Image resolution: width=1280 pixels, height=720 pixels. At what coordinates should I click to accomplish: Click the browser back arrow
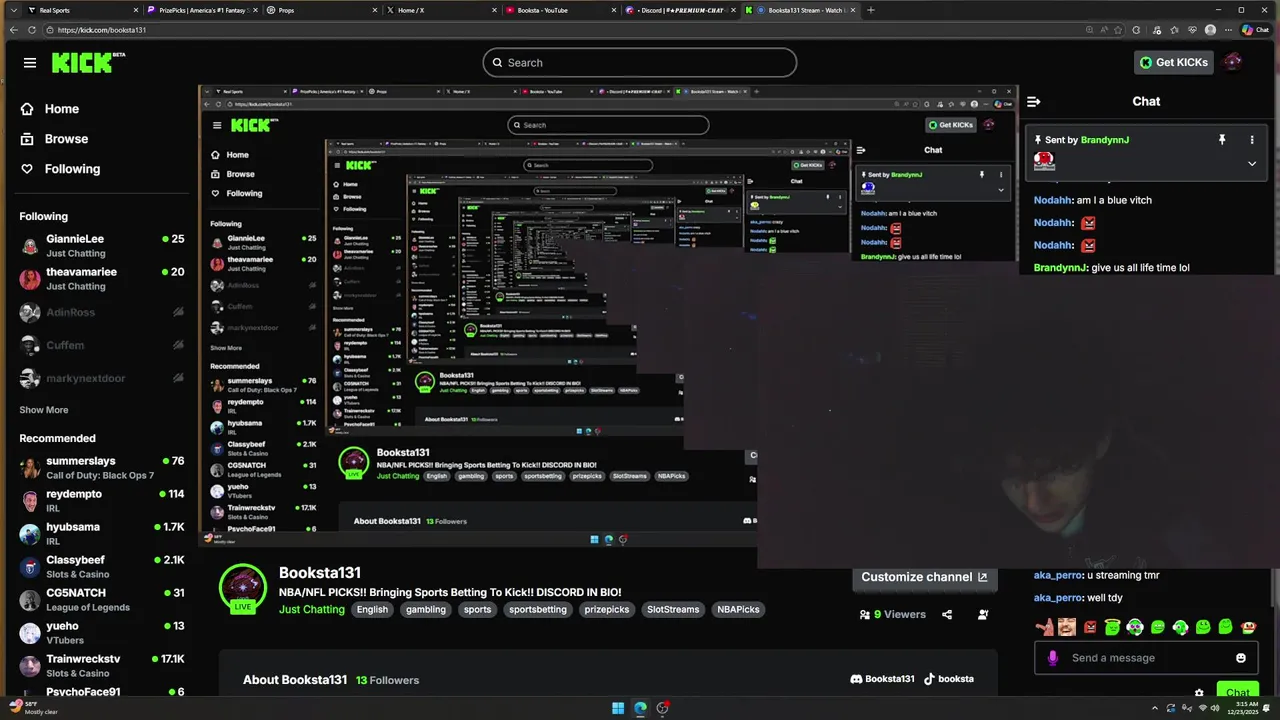[13, 30]
